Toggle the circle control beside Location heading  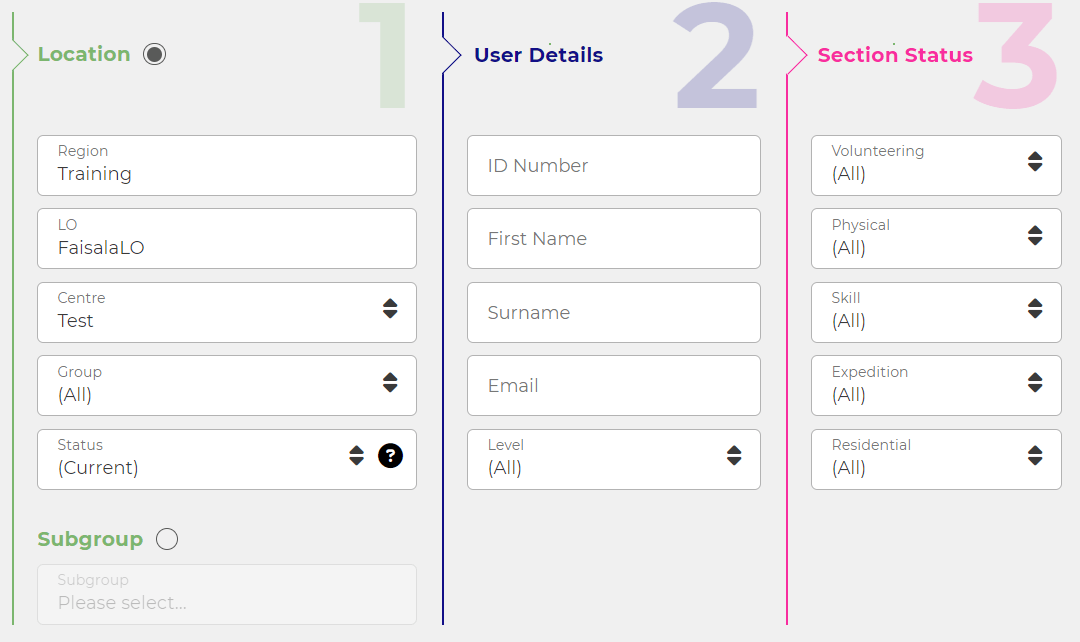tap(154, 54)
